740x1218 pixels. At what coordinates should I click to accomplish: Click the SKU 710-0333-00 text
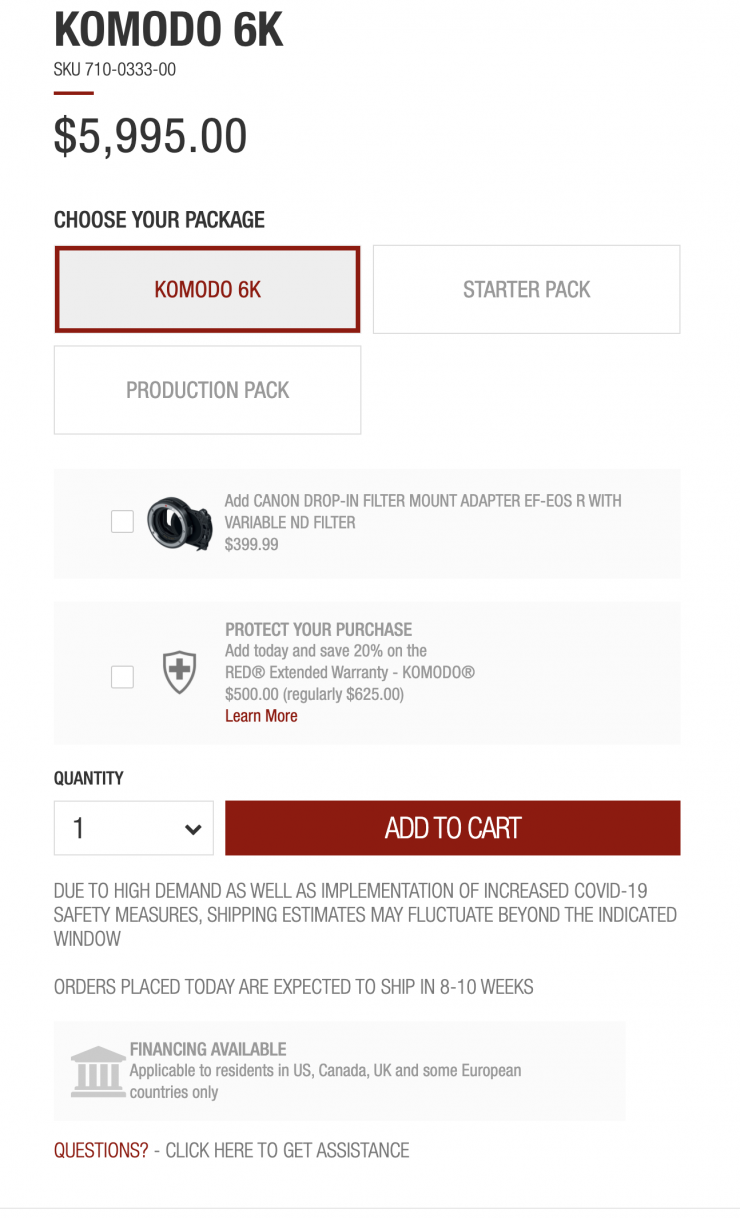115,70
